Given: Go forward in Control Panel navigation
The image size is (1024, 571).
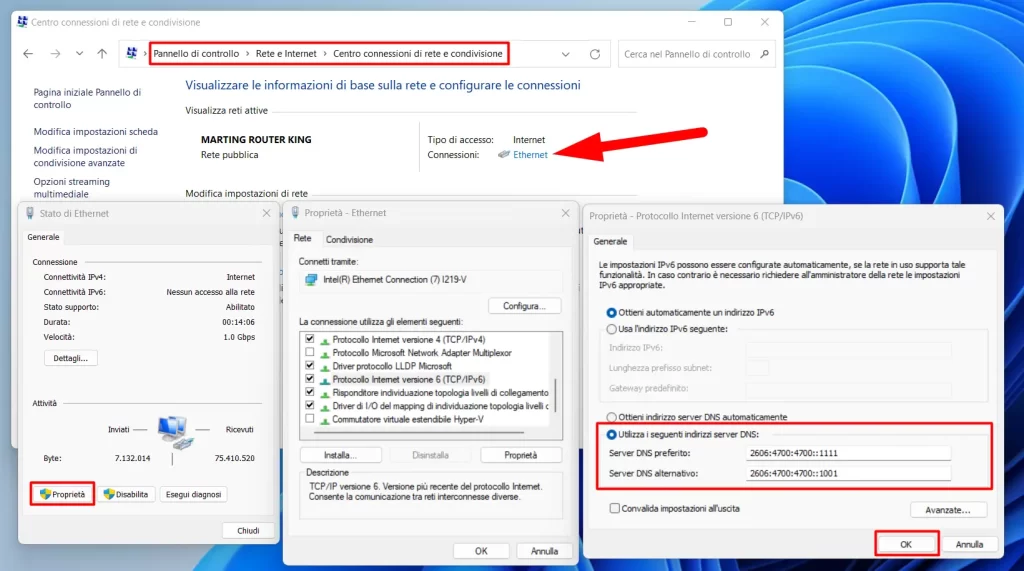Looking at the screenshot, I should click(x=56, y=54).
